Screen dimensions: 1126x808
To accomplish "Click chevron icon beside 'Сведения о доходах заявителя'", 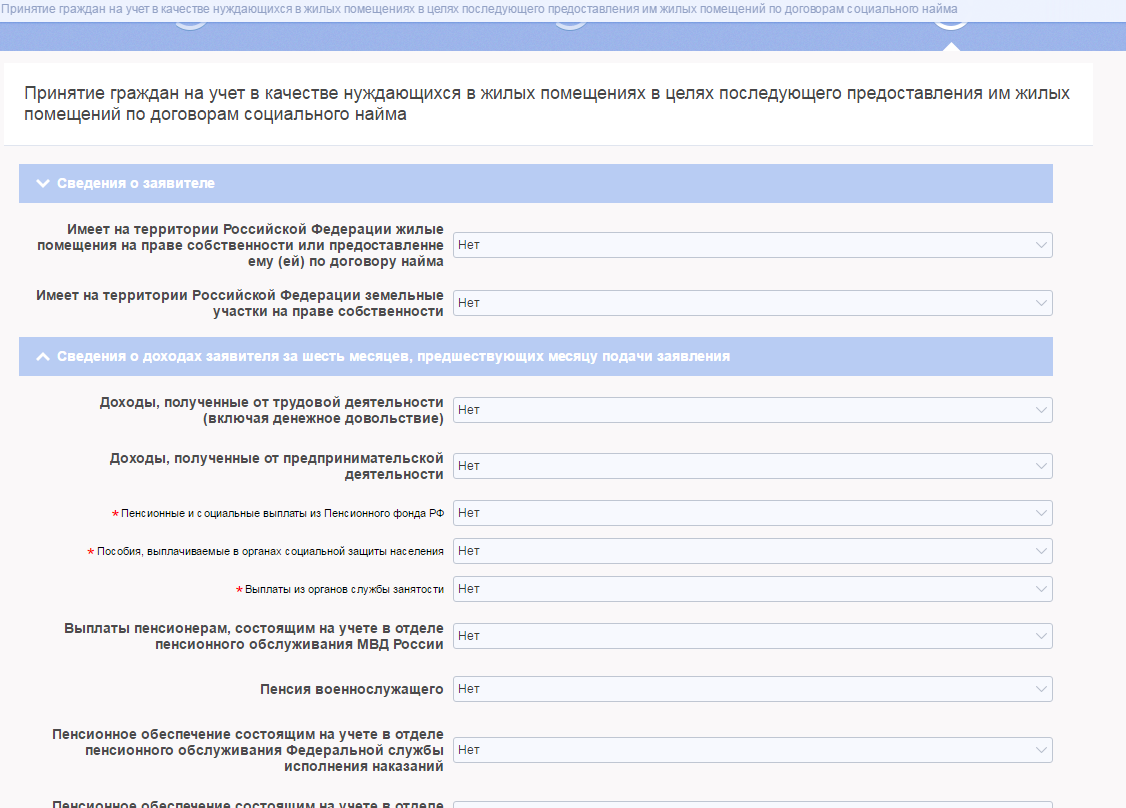I will point(42,357).
